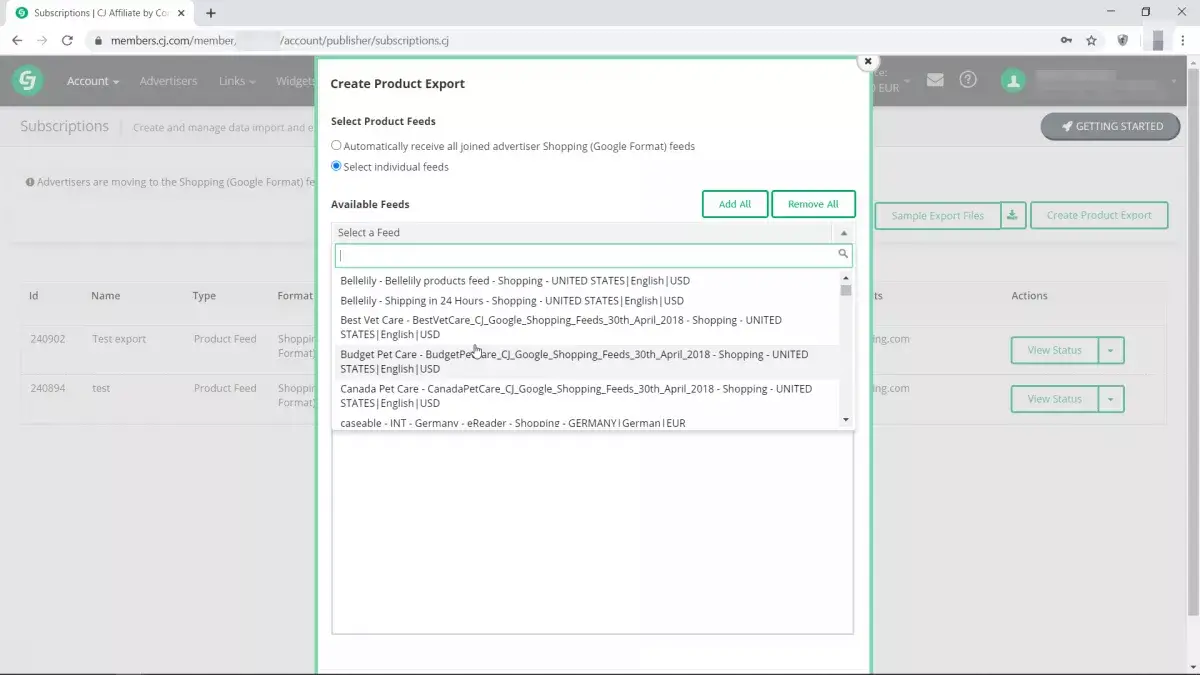
Task: Close the Create Product Export dialog
Action: click(868, 62)
